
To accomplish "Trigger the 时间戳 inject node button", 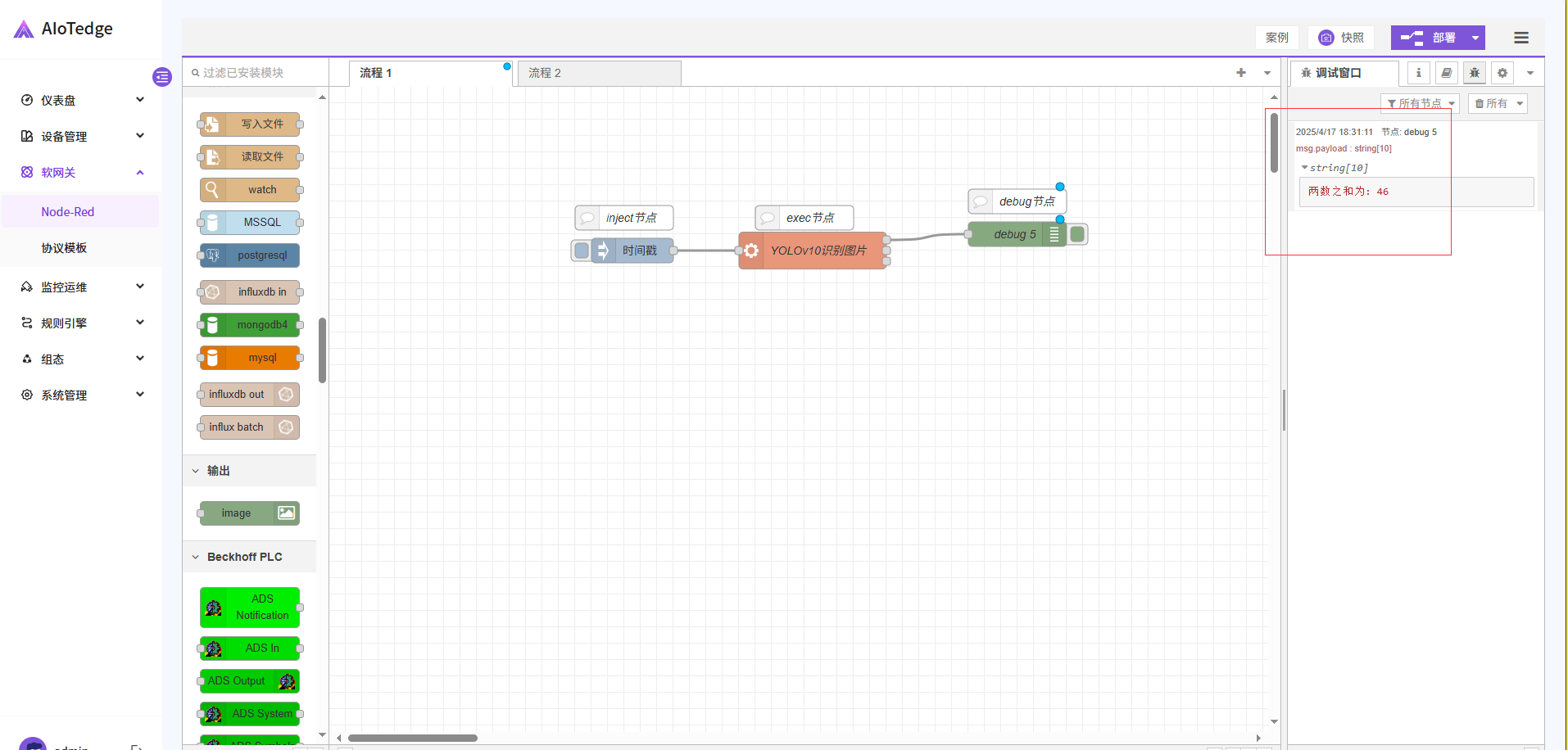I will coord(581,251).
